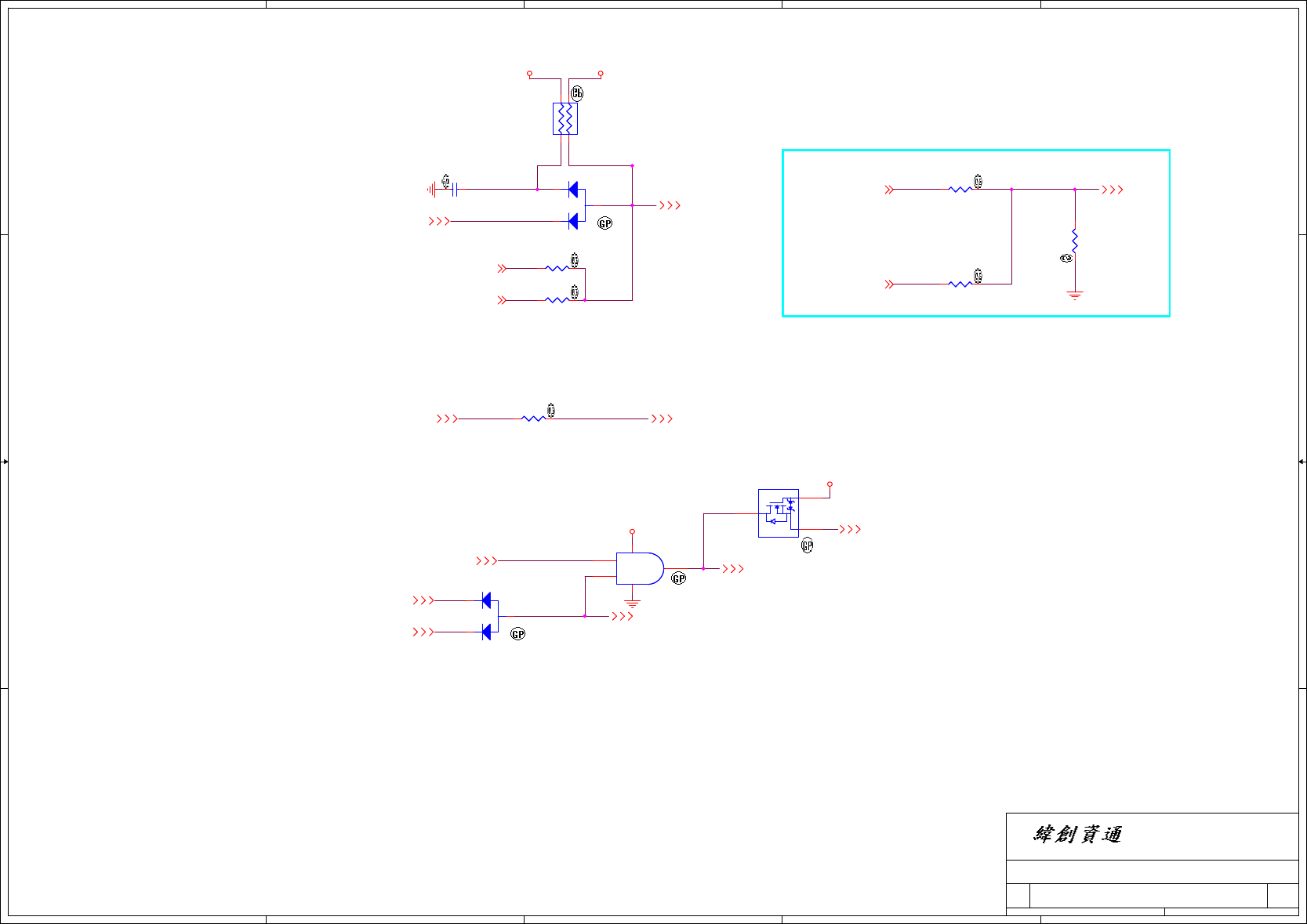1307x924 pixels.
Task: Click the GP label beside the AND gate
Action: click(x=679, y=578)
